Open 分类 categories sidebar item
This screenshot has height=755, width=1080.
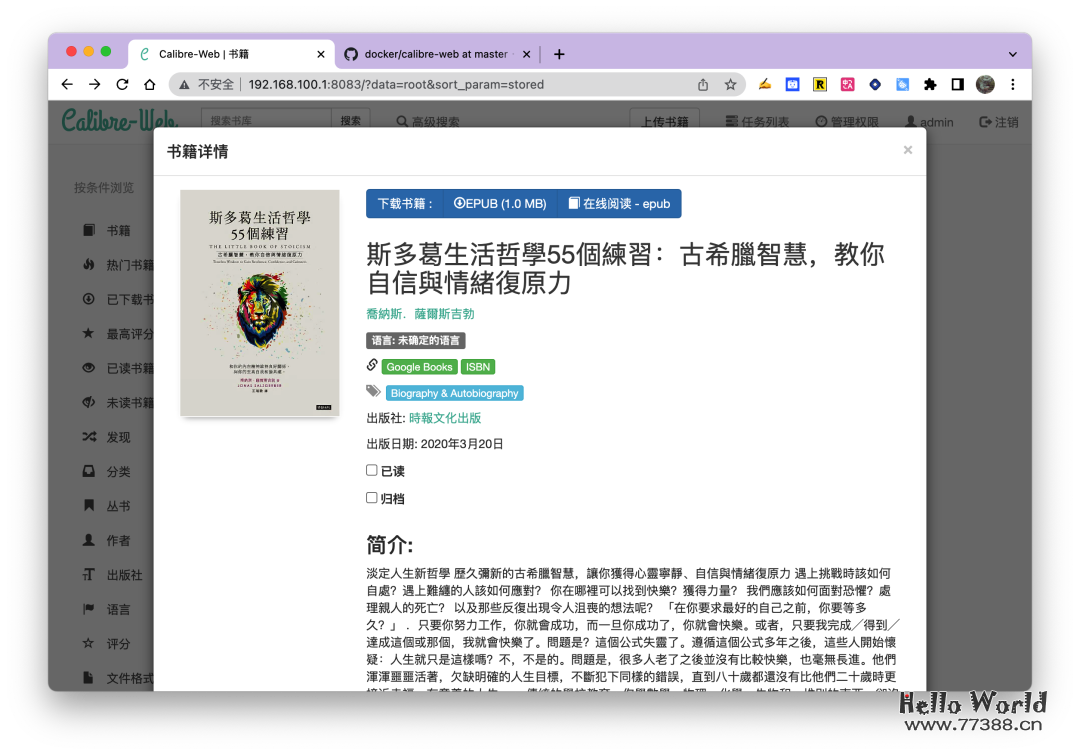(x=107, y=471)
